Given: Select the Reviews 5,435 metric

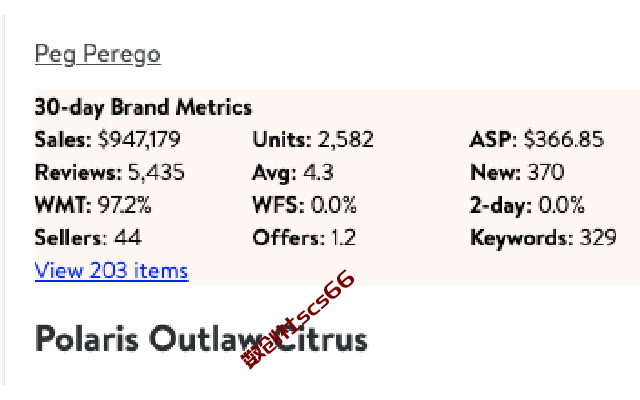Looking at the screenshot, I should [x=109, y=172].
